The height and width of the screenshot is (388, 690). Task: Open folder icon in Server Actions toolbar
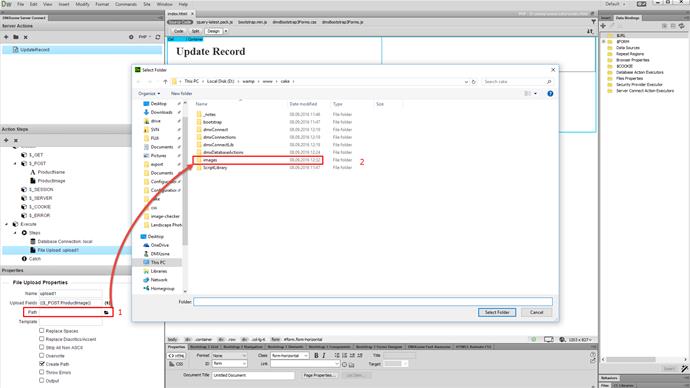(x=16, y=37)
